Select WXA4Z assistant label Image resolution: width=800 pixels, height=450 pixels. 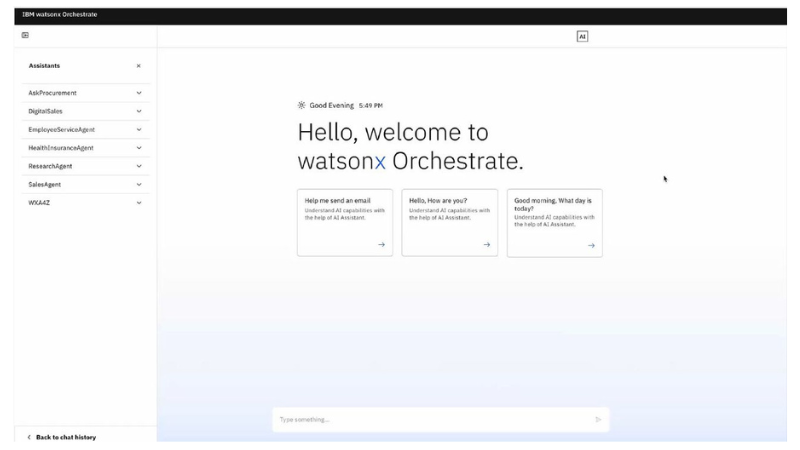point(39,203)
